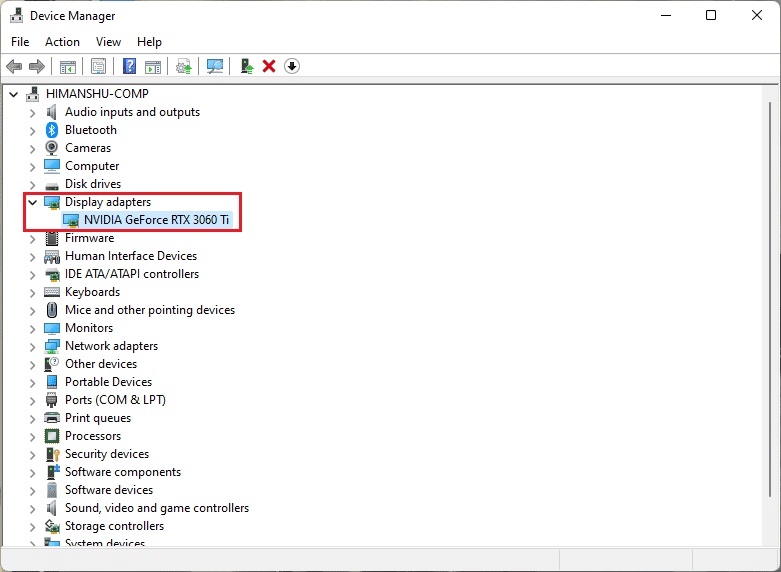Maximize the Device Manager window

(711, 15)
